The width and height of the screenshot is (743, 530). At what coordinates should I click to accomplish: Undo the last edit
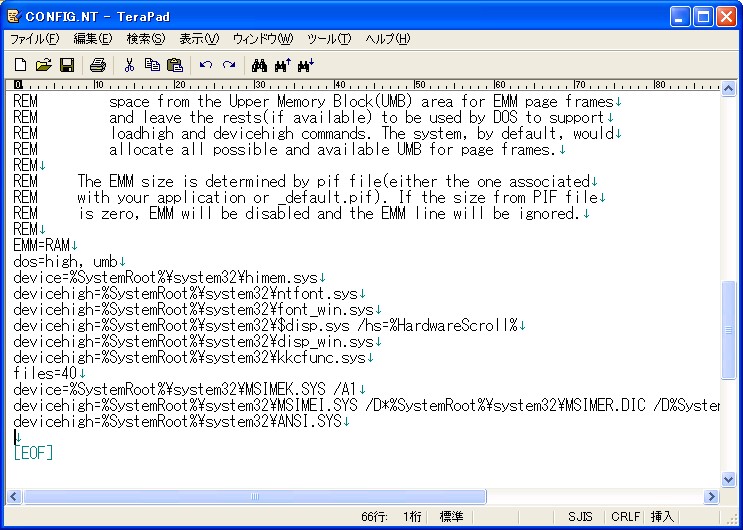[206, 65]
